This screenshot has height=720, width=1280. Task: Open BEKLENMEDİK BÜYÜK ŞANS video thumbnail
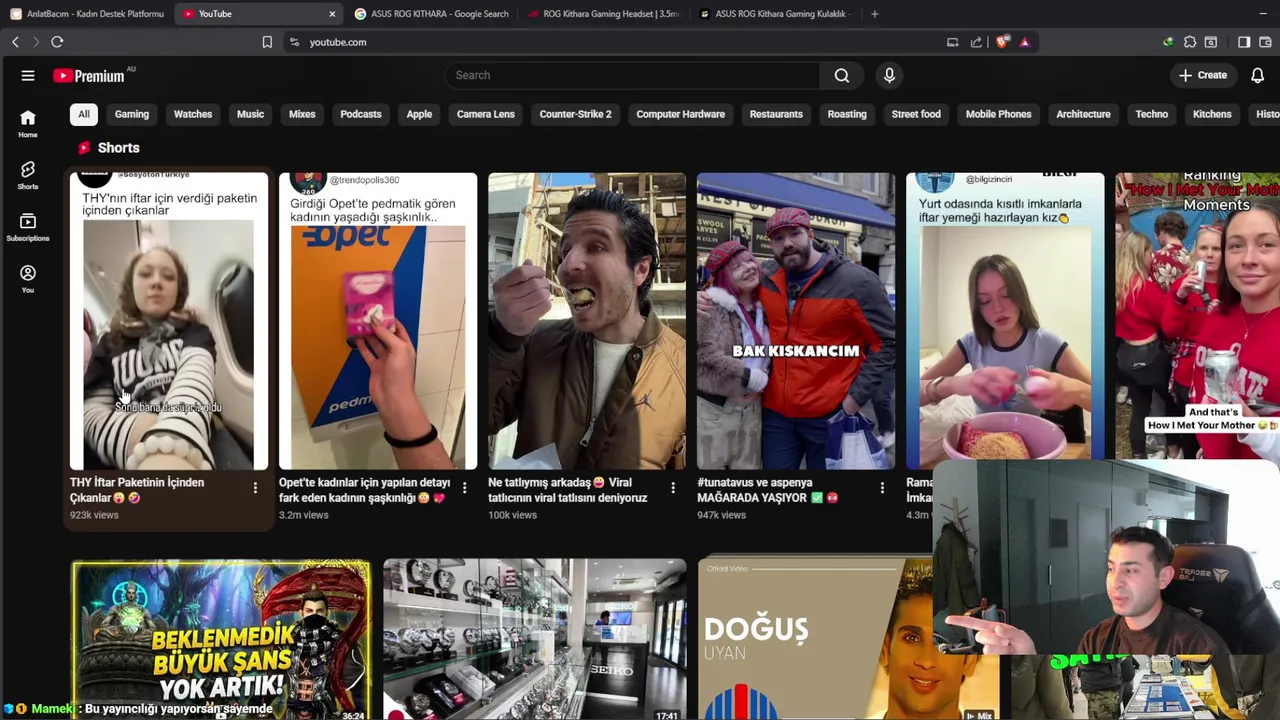pyautogui.click(x=221, y=640)
